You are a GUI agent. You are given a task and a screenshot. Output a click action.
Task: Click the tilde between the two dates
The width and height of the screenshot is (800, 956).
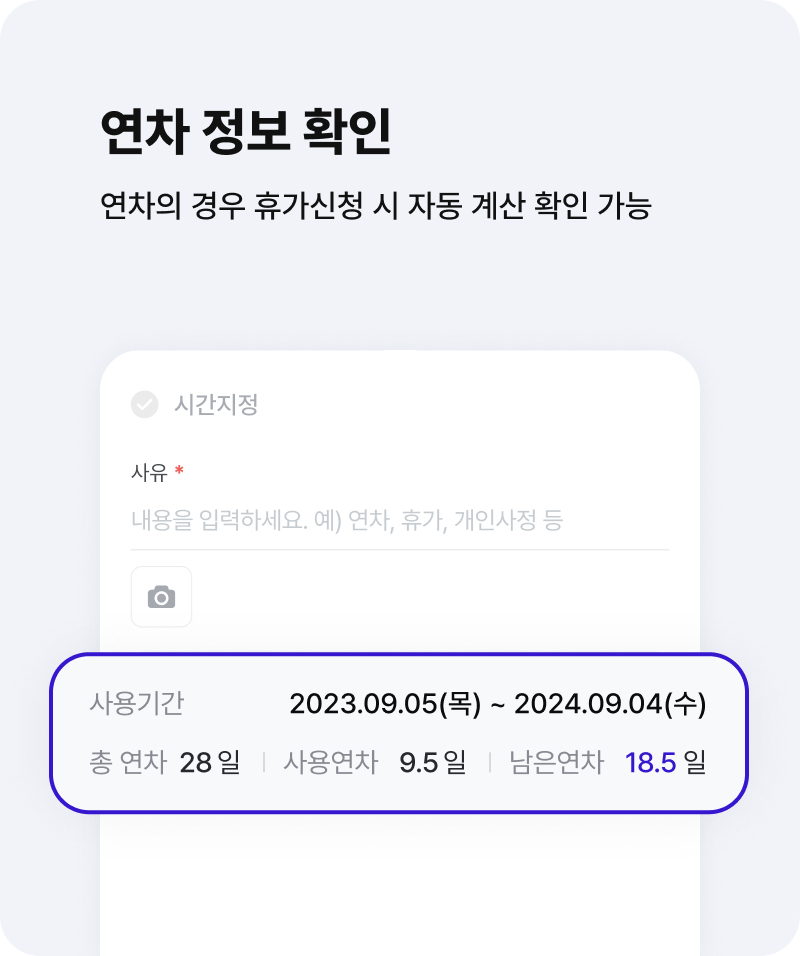pyautogui.click(x=498, y=705)
